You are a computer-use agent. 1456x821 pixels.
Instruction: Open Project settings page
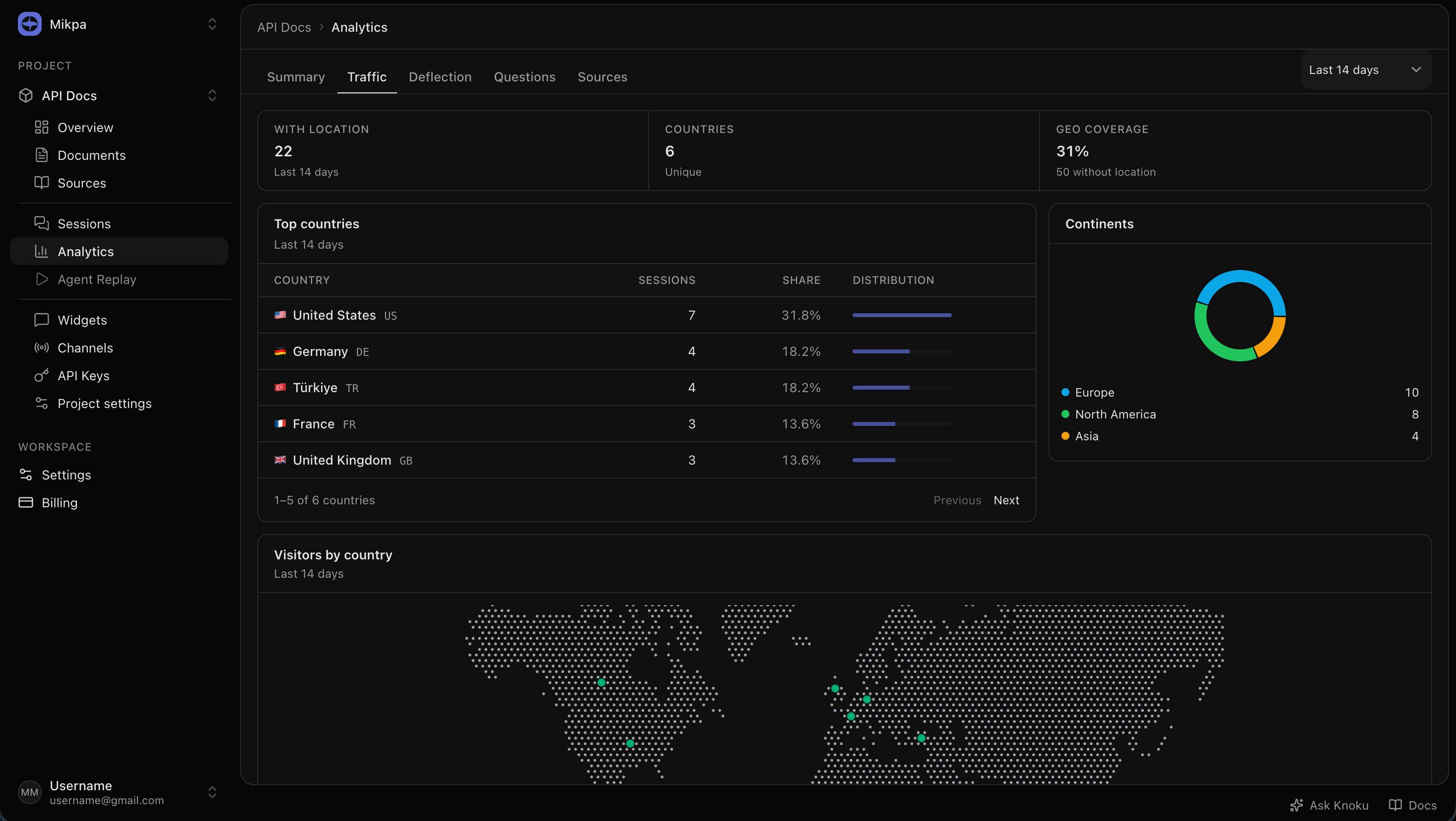point(119,403)
